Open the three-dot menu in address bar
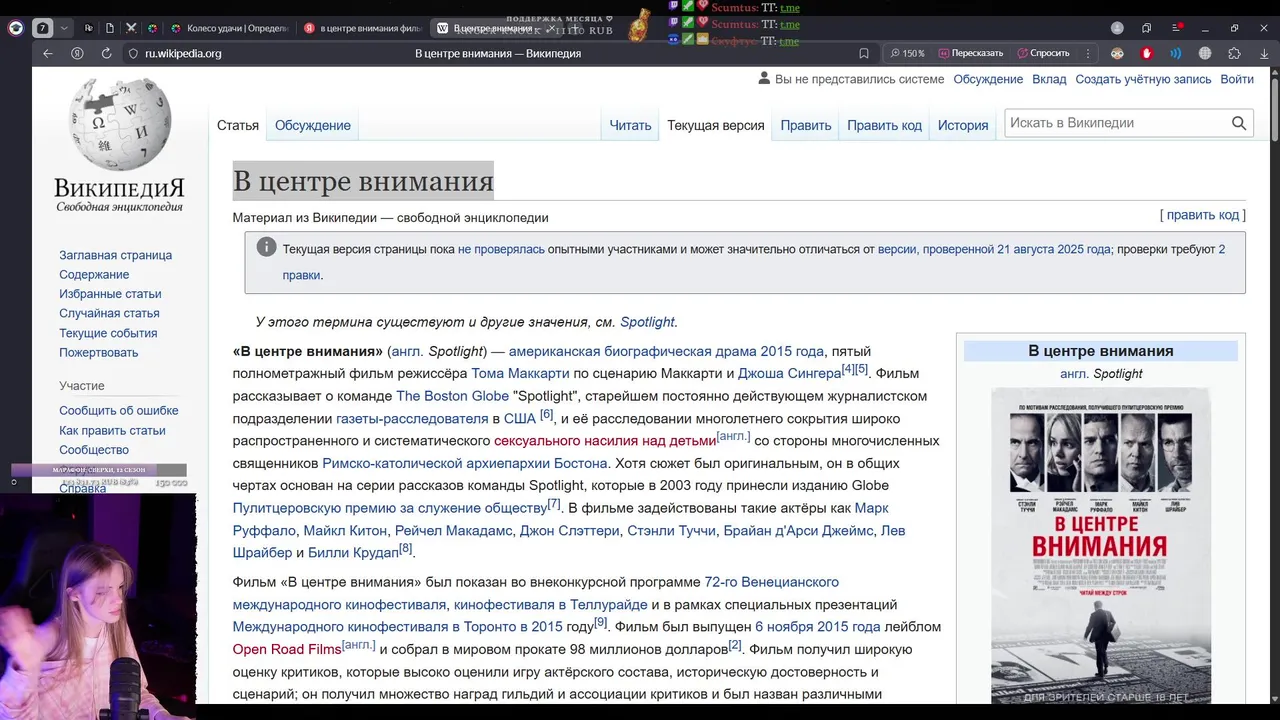 [x=1087, y=53]
